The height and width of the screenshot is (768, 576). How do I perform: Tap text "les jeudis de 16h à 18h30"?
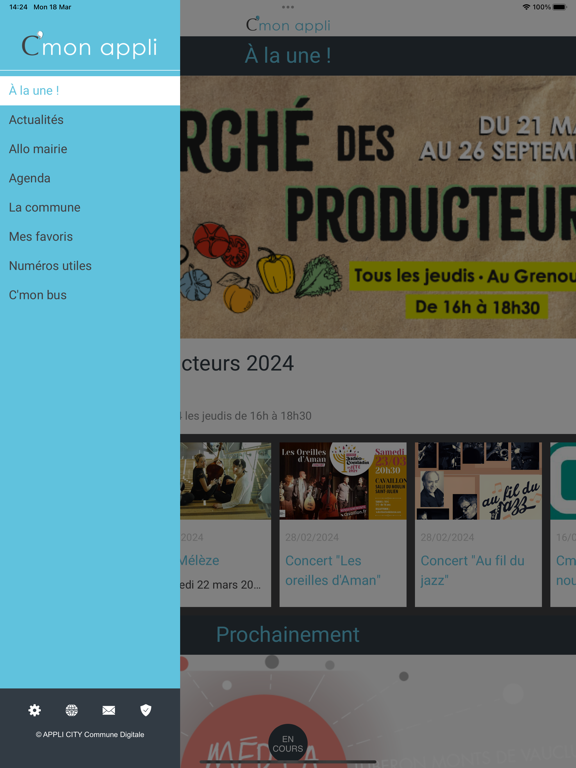[x=248, y=416]
